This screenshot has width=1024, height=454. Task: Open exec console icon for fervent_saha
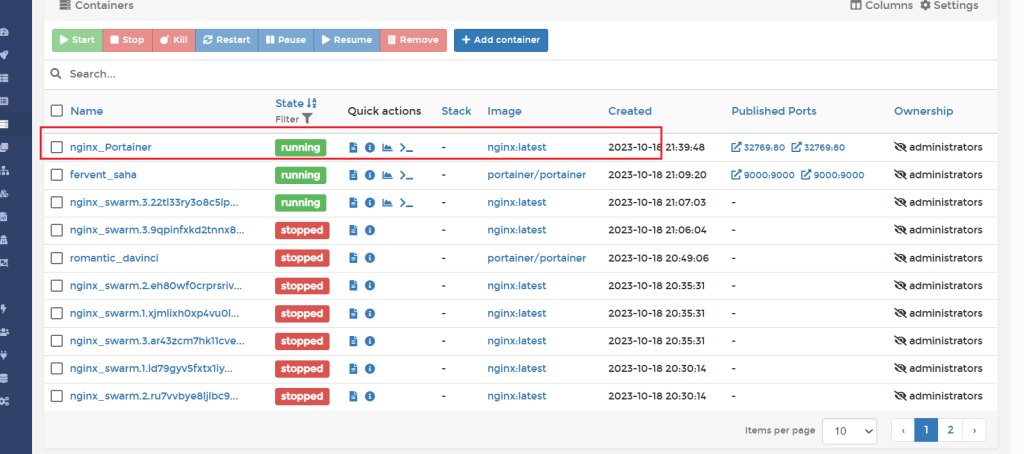(x=406, y=175)
